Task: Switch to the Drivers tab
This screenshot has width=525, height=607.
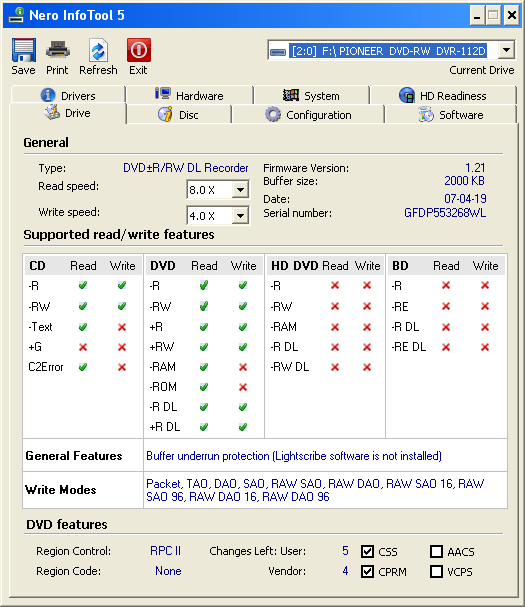Action: (68, 95)
